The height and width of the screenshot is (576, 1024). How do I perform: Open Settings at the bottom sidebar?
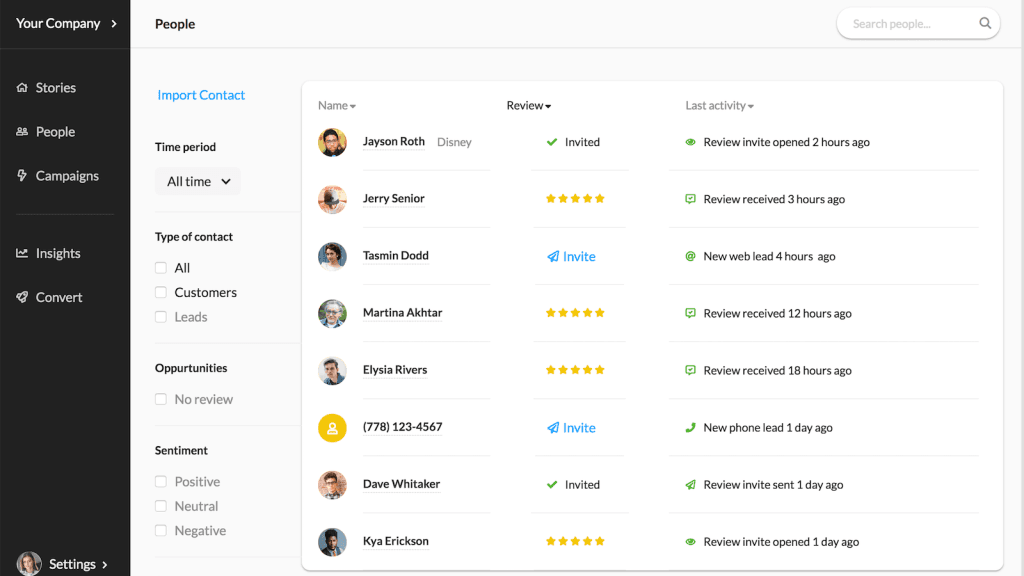tap(73, 563)
